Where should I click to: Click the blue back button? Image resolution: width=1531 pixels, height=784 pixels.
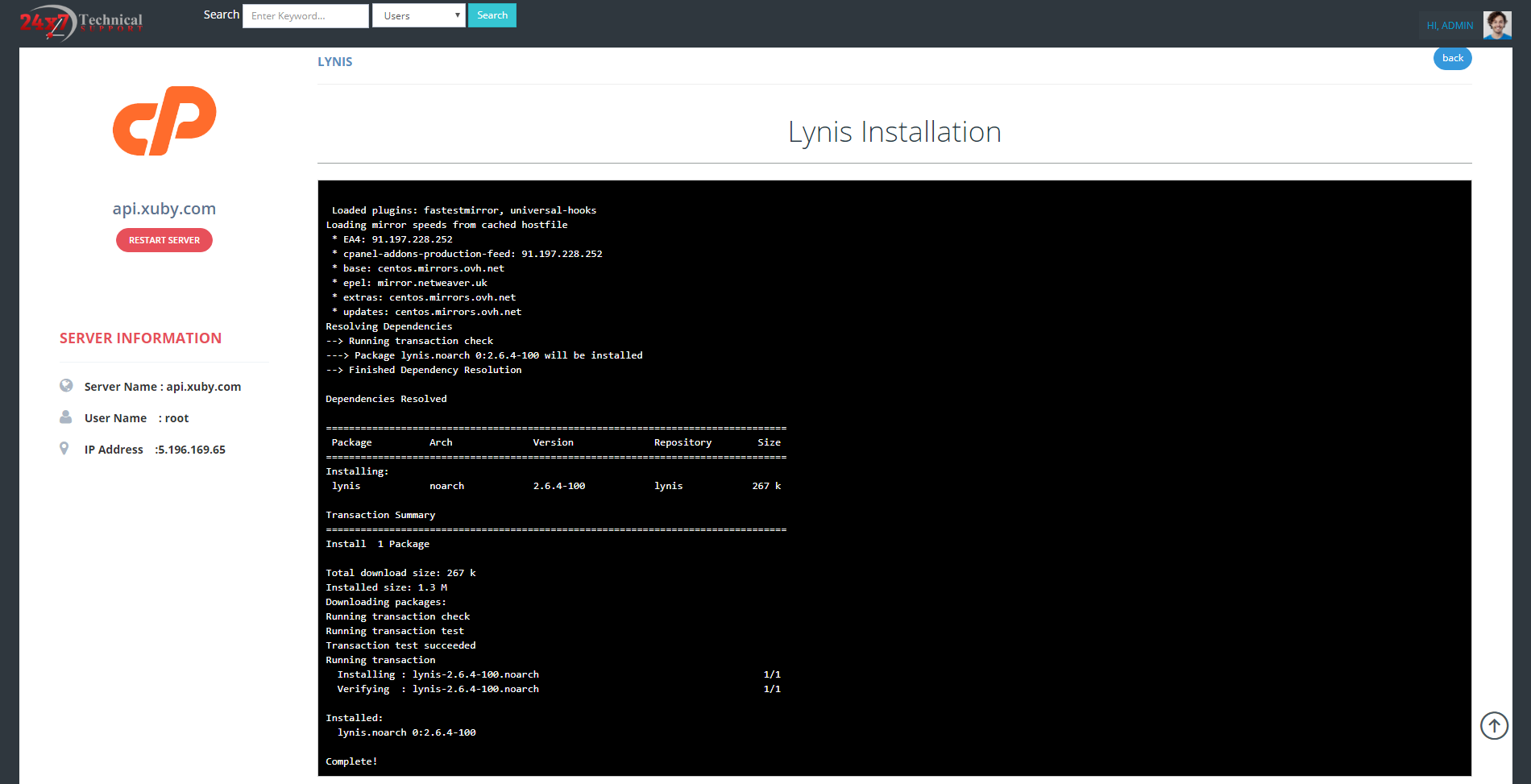coord(1452,58)
